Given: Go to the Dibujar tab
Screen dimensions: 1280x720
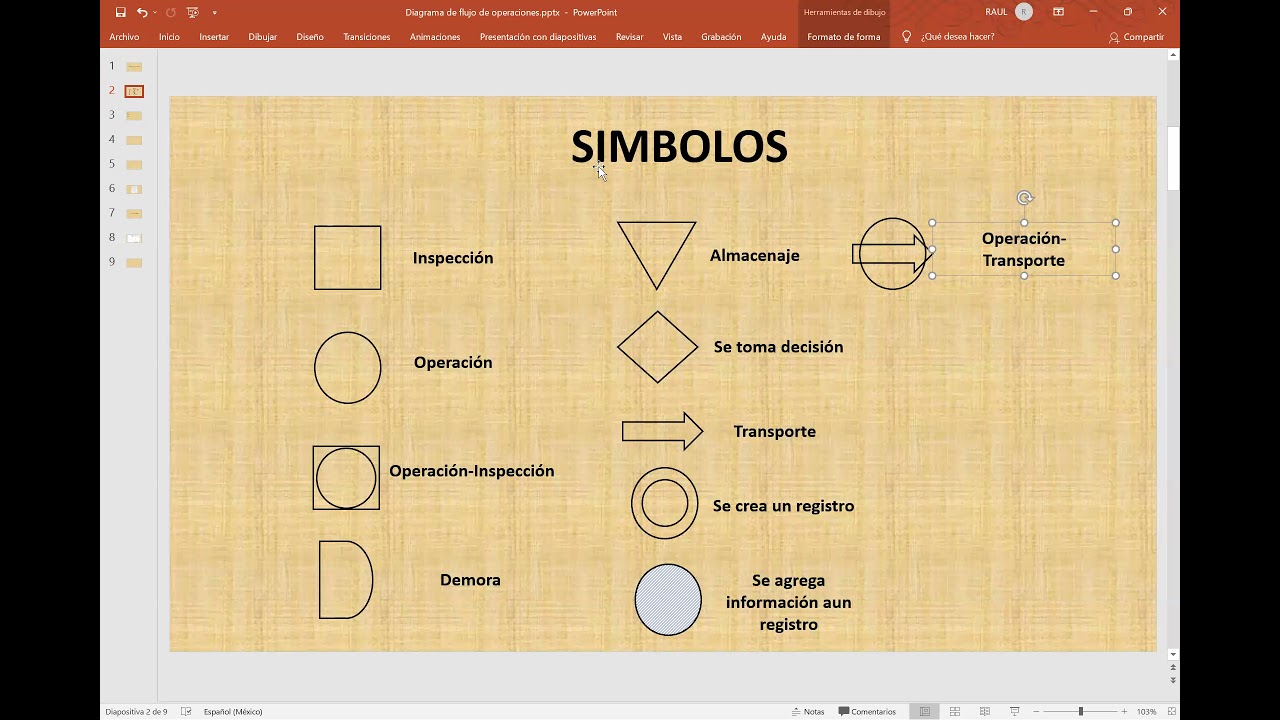Looking at the screenshot, I should (263, 37).
